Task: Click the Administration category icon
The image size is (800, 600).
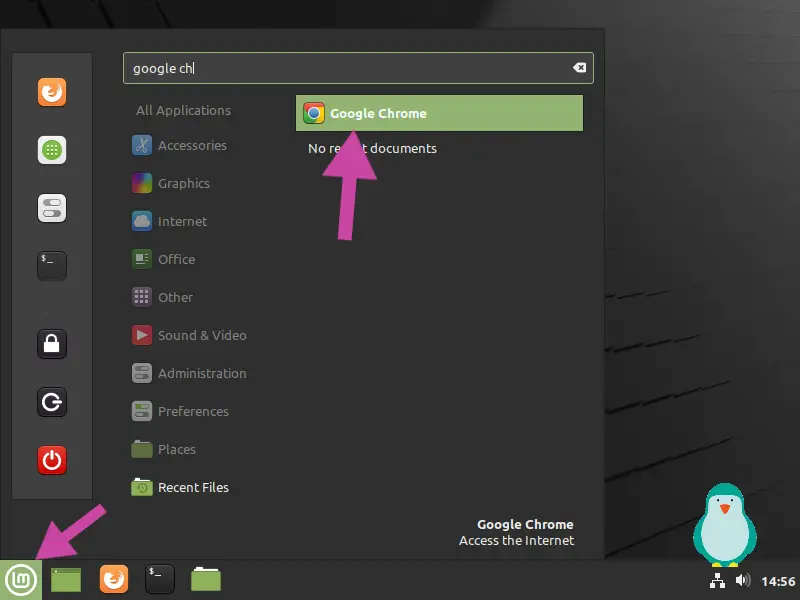Action: click(142, 373)
